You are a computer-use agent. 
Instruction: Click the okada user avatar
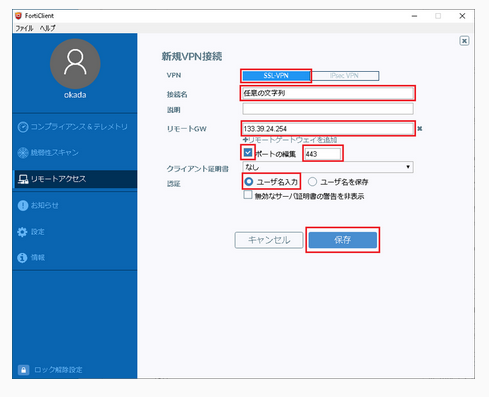[75, 63]
